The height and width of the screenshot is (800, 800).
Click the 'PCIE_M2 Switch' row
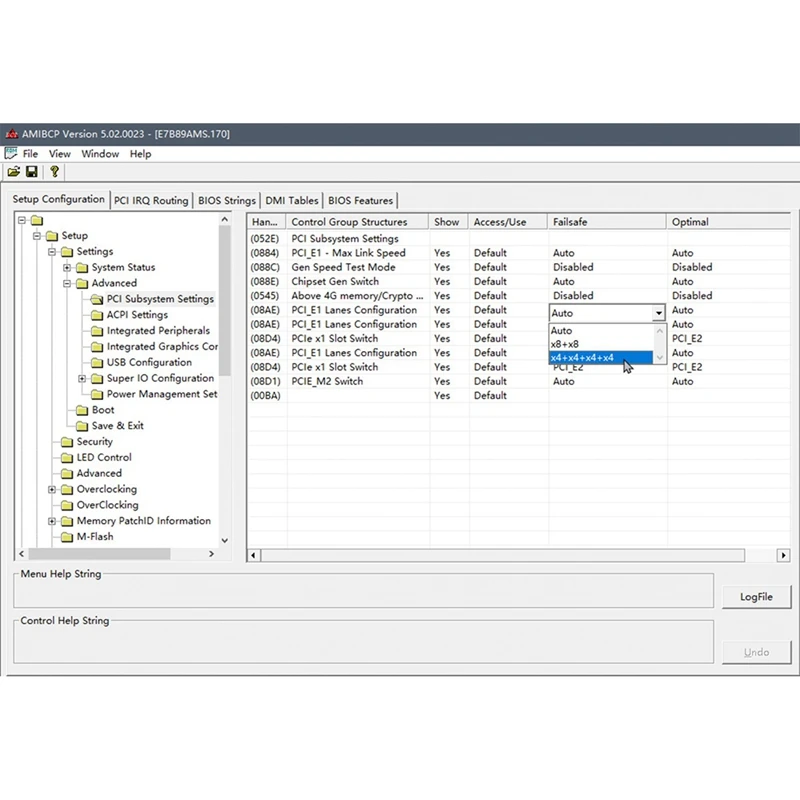[519, 382]
